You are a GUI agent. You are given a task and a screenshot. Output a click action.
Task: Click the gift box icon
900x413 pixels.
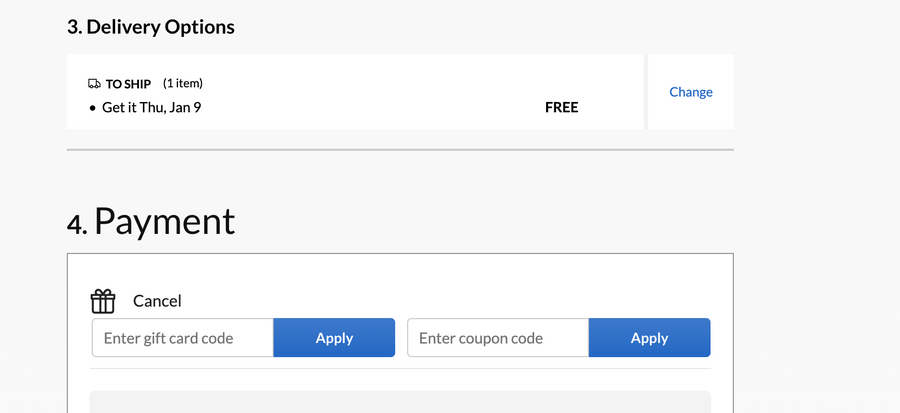coord(103,300)
